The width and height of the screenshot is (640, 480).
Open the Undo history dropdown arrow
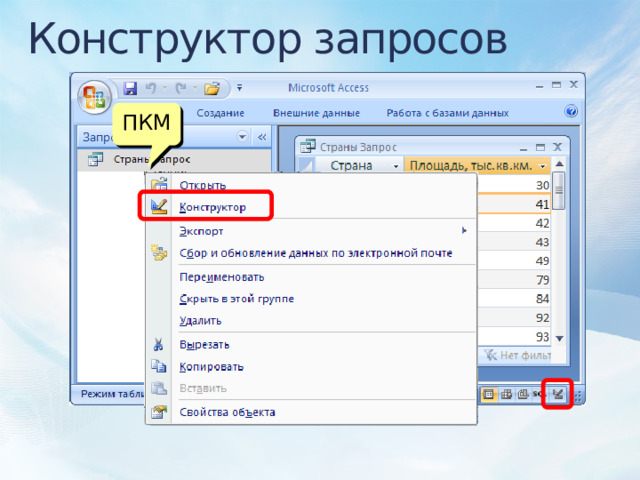coord(165,87)
